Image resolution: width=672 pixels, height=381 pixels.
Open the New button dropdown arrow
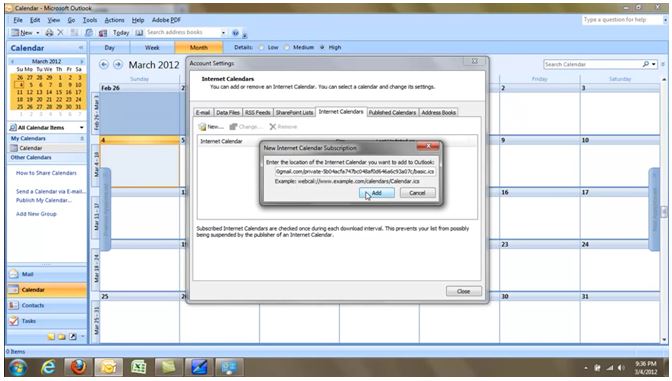38,33
